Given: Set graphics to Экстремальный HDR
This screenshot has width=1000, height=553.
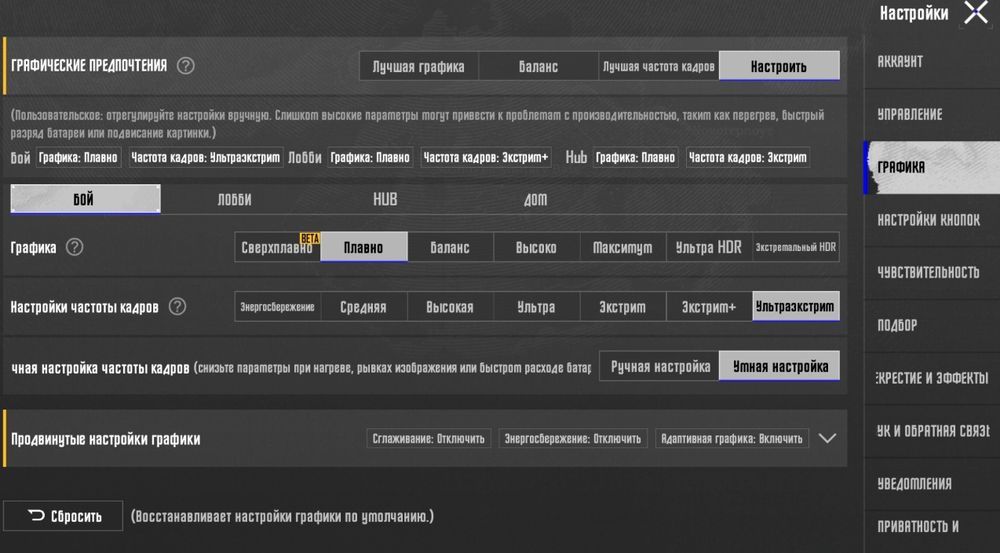Looking at the screenshot, I should [x=795, y=247].
